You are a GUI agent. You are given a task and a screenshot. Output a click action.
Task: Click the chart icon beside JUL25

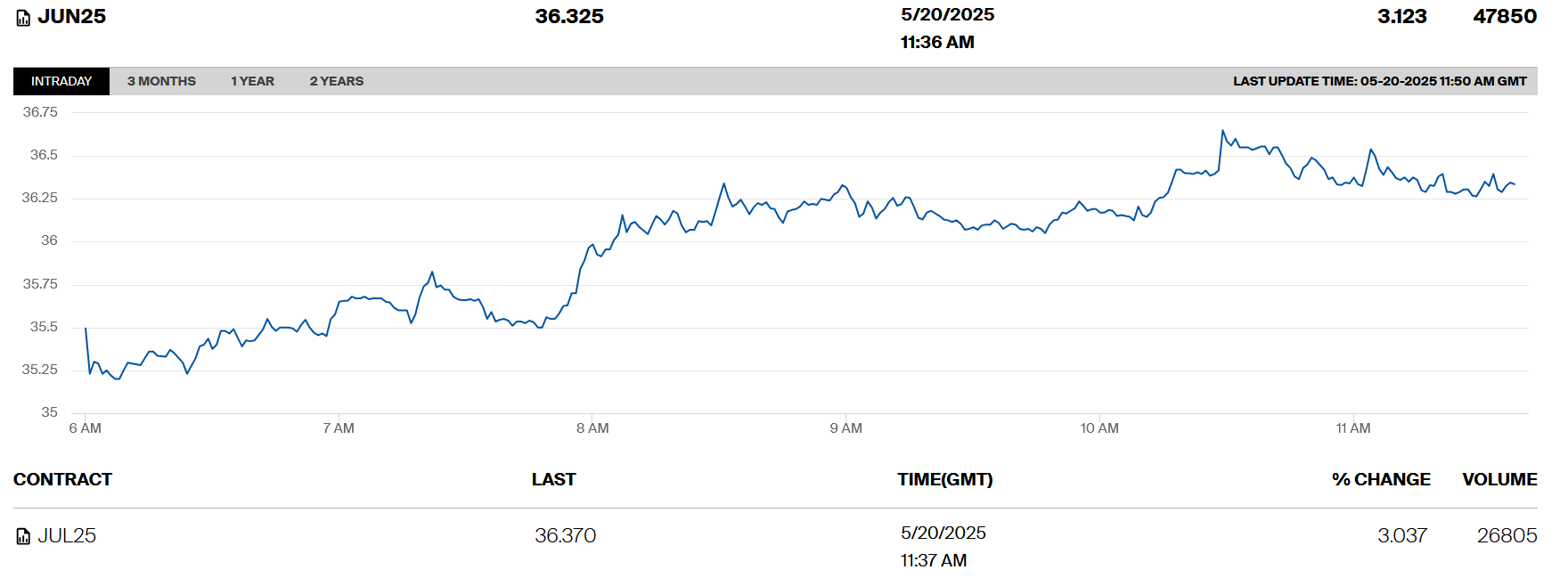(23, 536)
